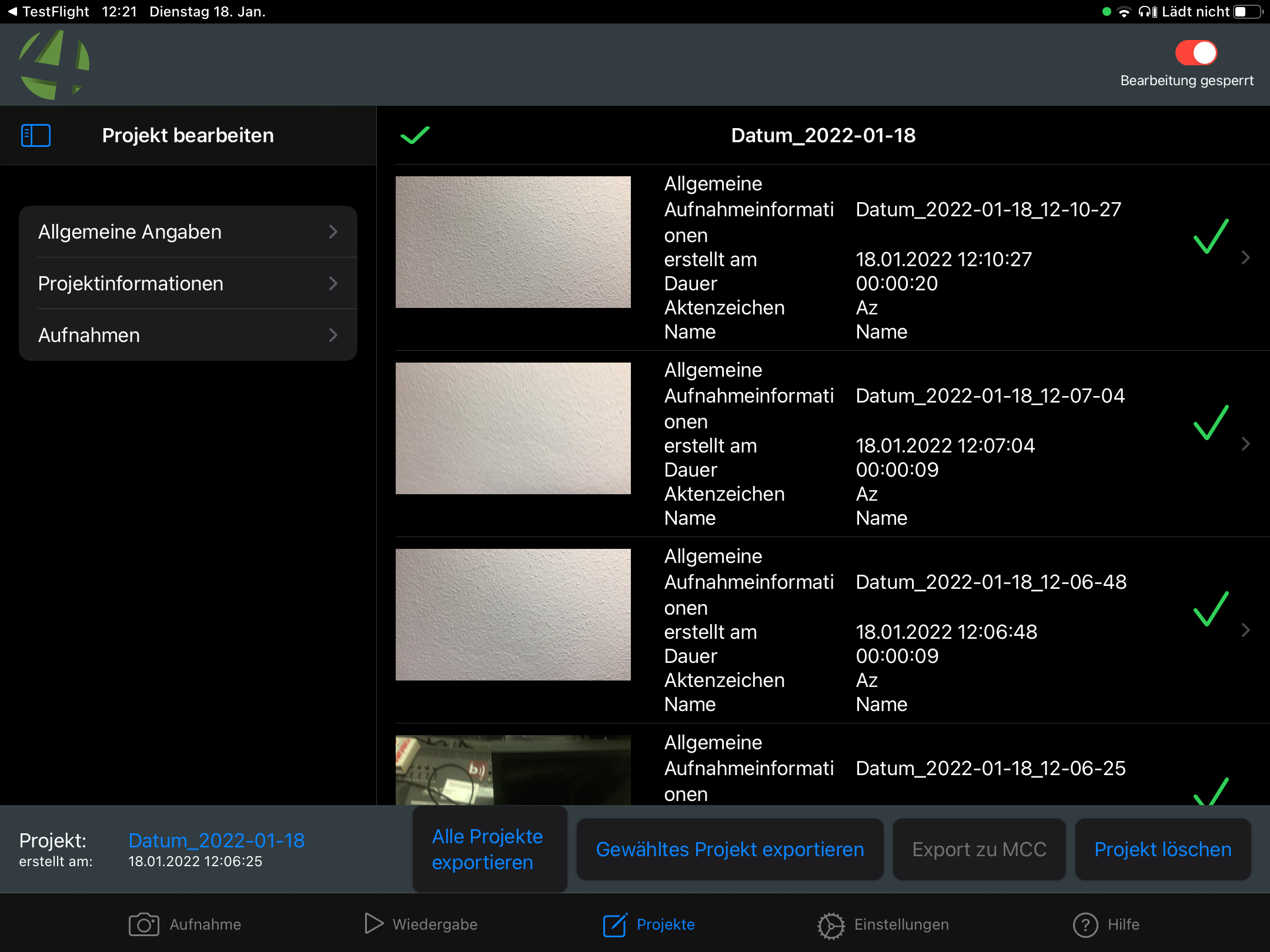This screenshot has width=1270, height=952.
Task: Click the green checkmark beside Datum_2022-01-18 title
Action: pyautogui.click(x=415, y=135)
